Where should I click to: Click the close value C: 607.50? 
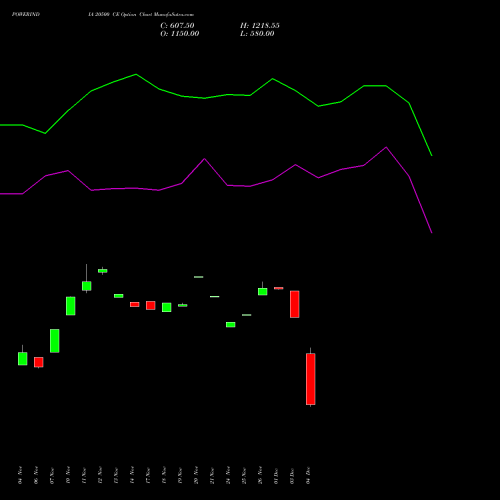pyautogui.click(x=177, y=26)
